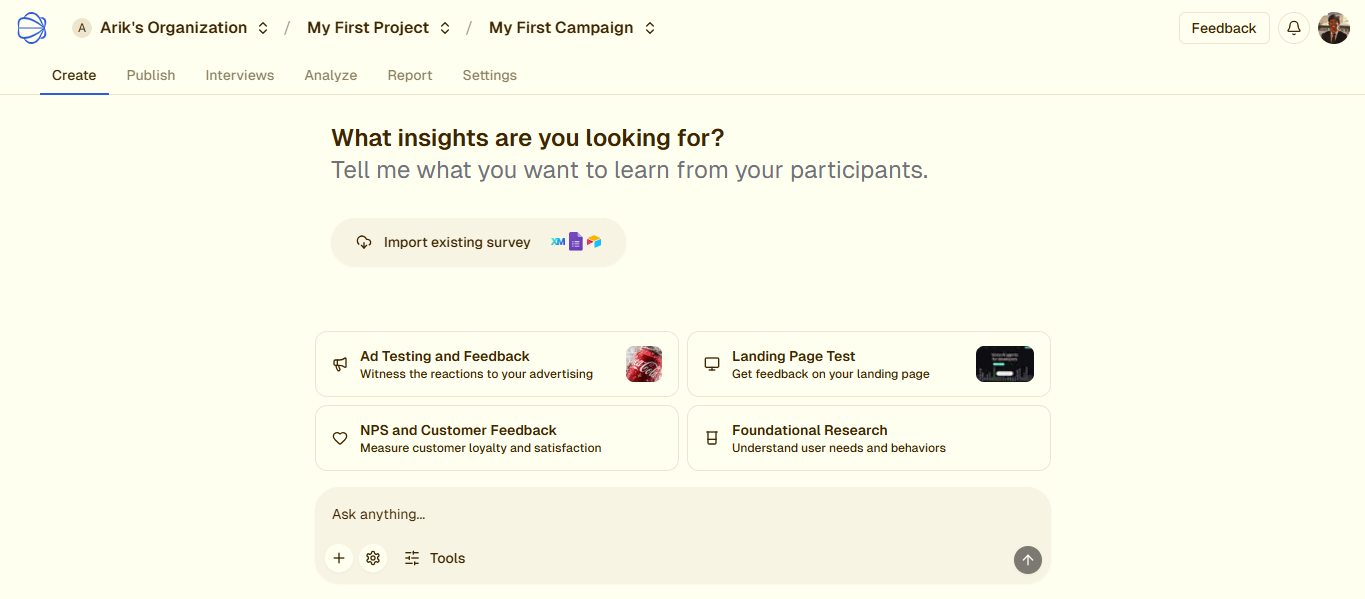Open the Interviews tab
The image size is (1365, 599).
(240, 75)
